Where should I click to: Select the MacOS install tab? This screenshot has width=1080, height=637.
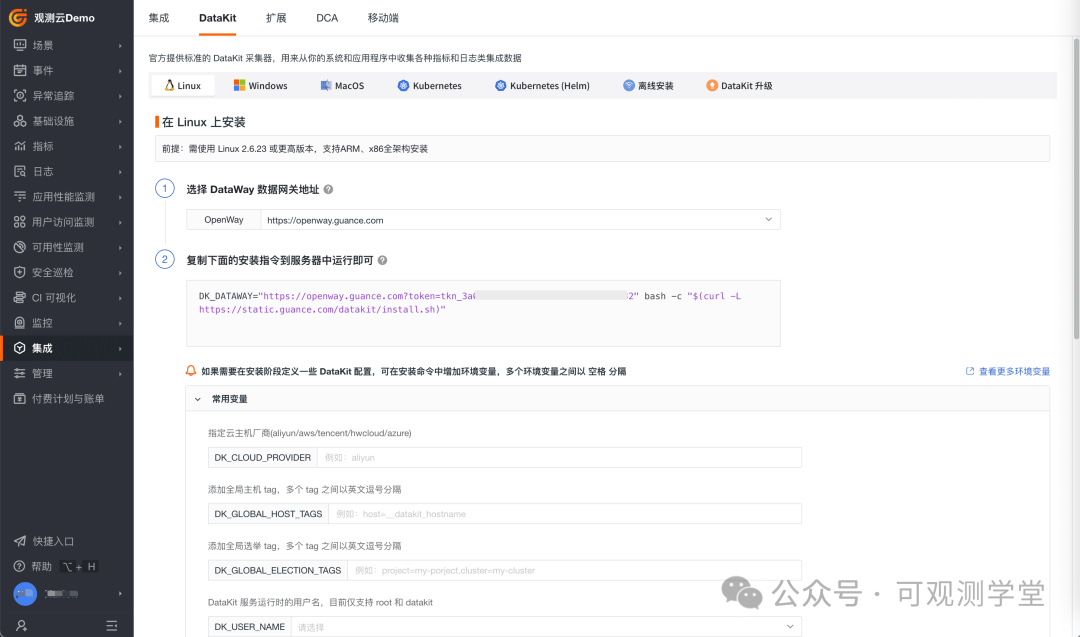[x=342, y=85]
